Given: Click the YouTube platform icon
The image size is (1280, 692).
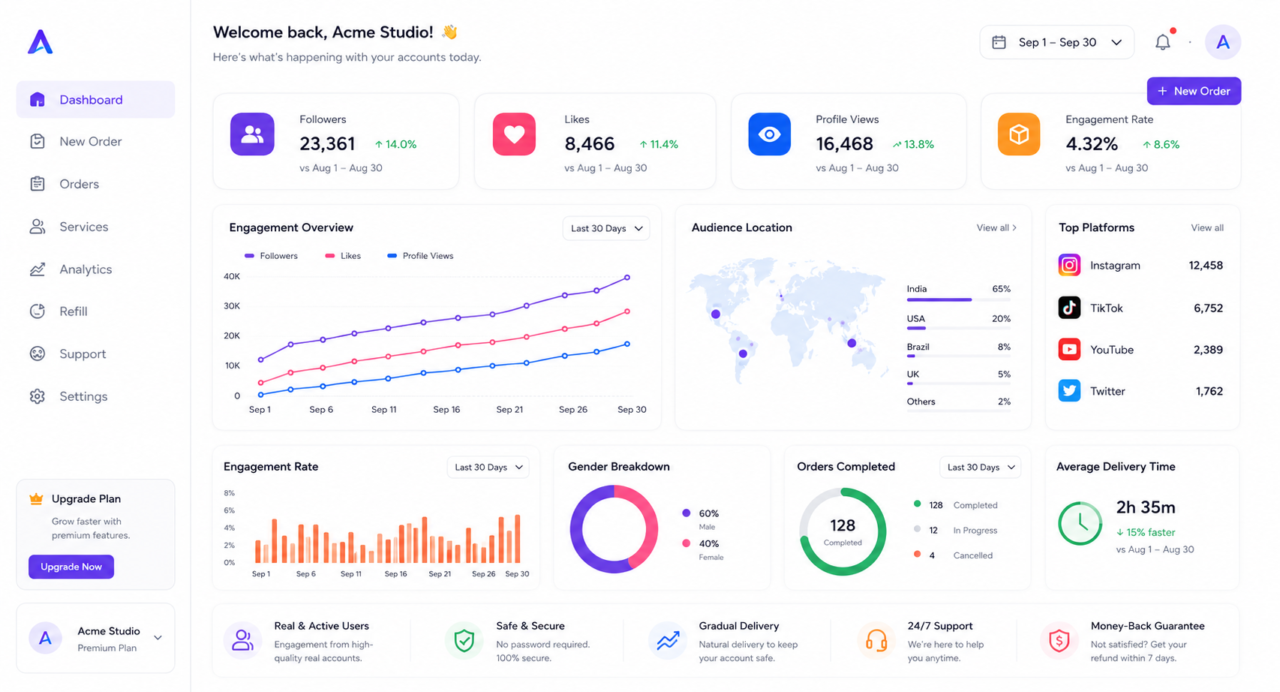Looking at the screenshot, I should pyautogui.click(x=1070, y=350).
